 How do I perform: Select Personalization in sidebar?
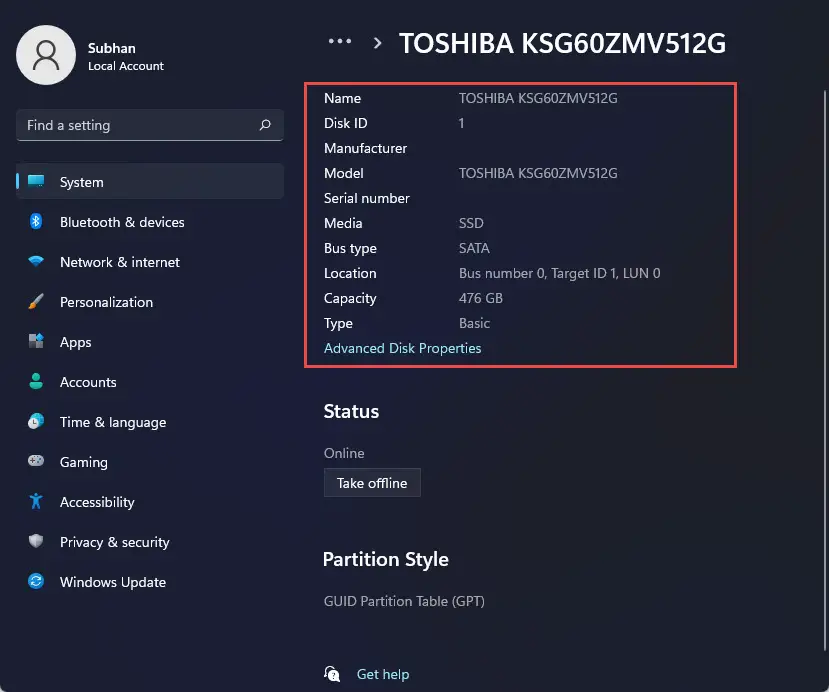click(x=150, y=302)
